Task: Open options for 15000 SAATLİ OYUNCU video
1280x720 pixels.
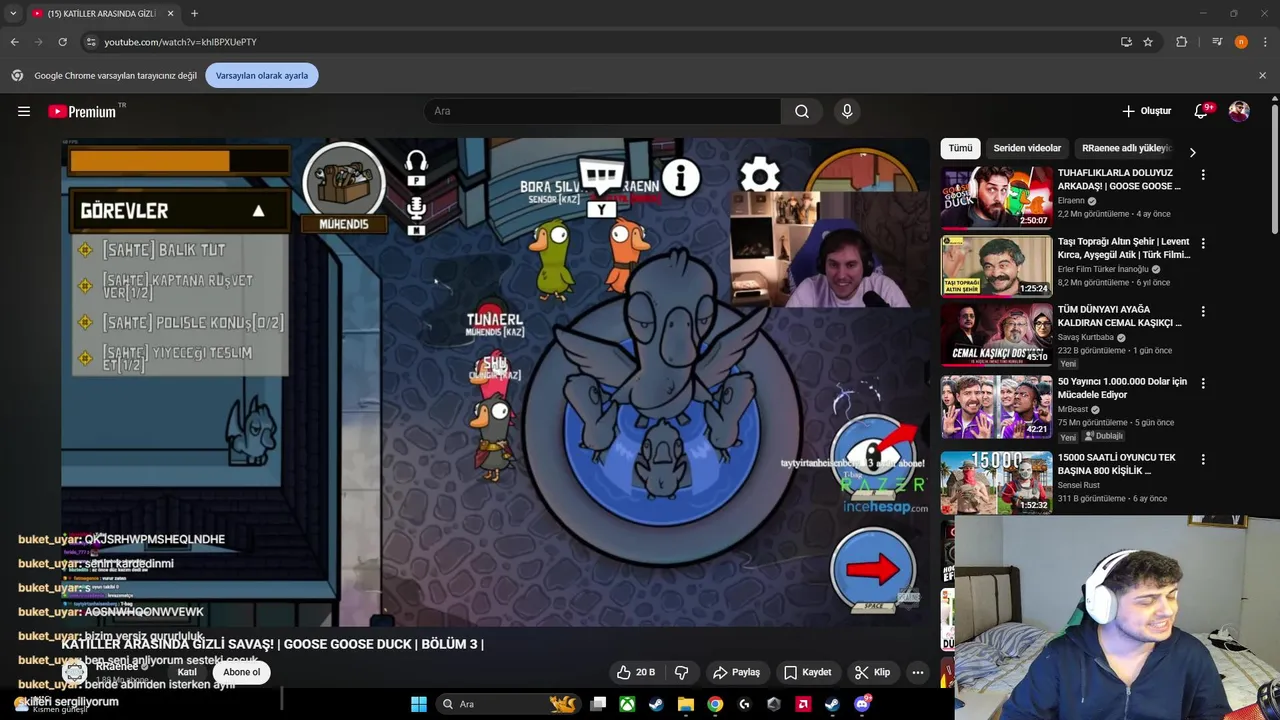Action: pyautogui.click(x=1203, y=459)
